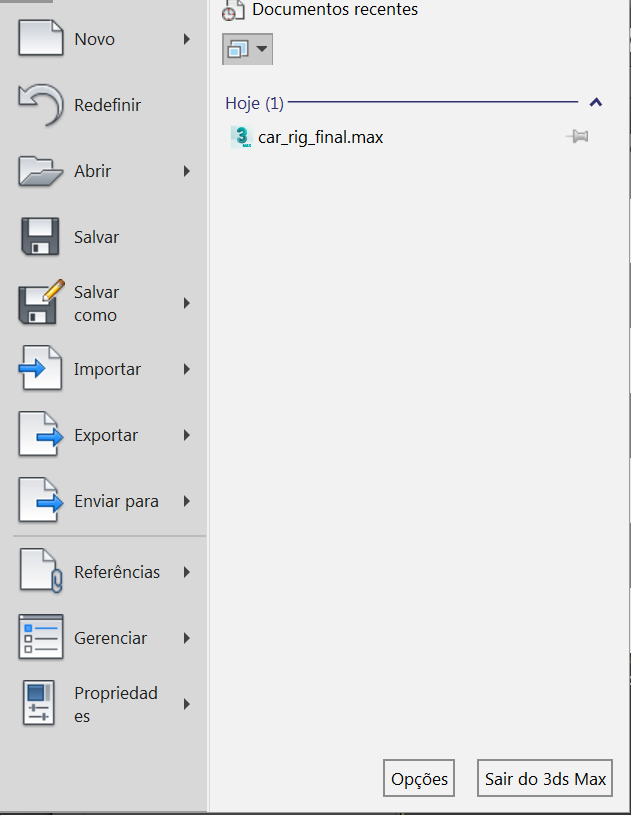The width and height of the screenshot is (631, 816).
Task: Expand the Novo submenu arrow
Action: pos(187,40)
